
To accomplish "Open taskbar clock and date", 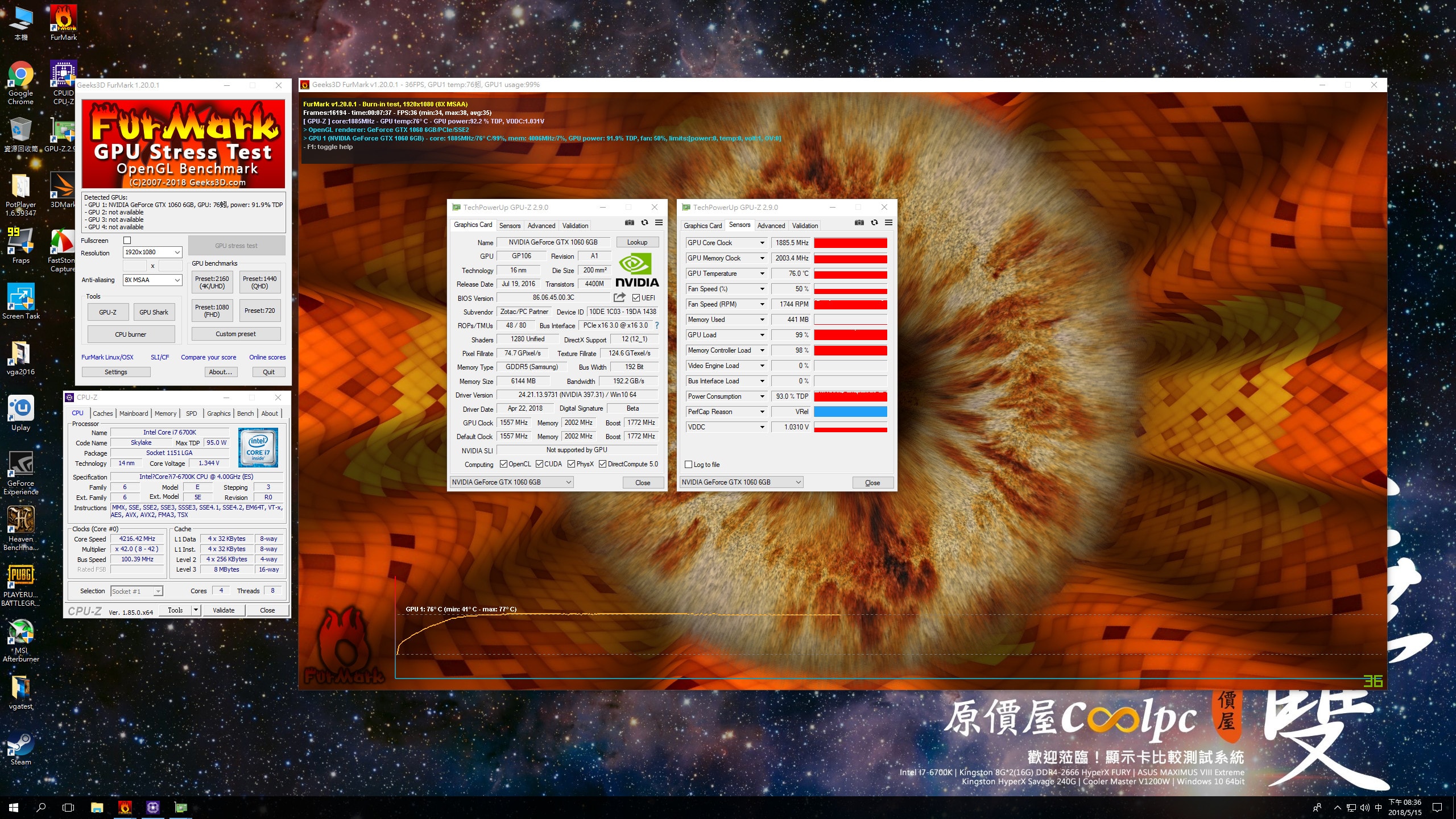I will [x=1405, y=808].
